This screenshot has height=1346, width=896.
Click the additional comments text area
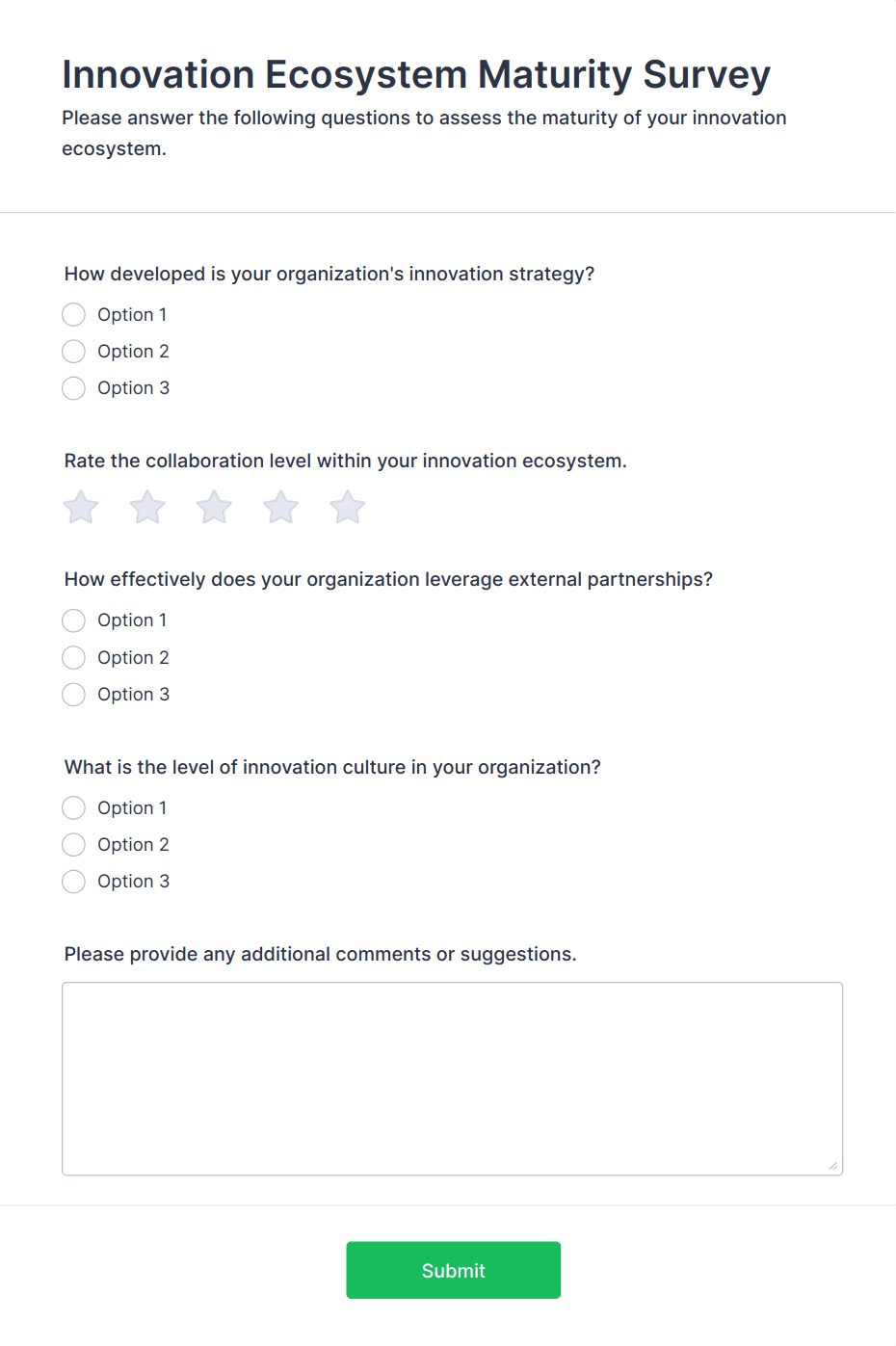point(452,1078)
